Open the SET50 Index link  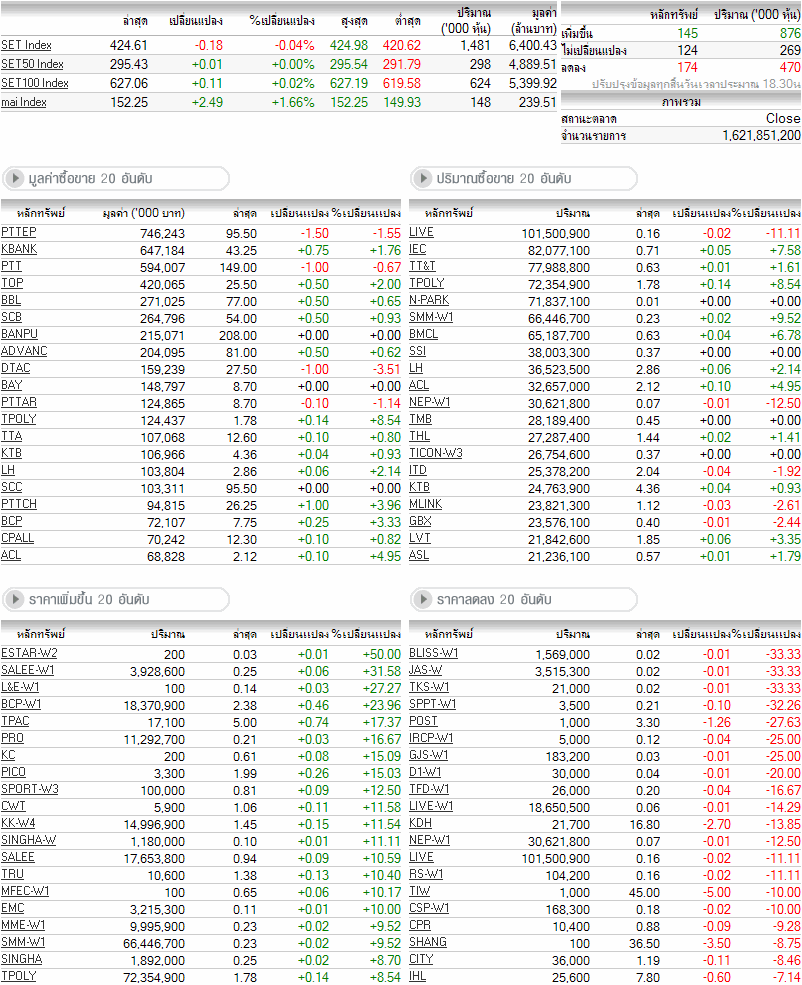tap(32, 64)
